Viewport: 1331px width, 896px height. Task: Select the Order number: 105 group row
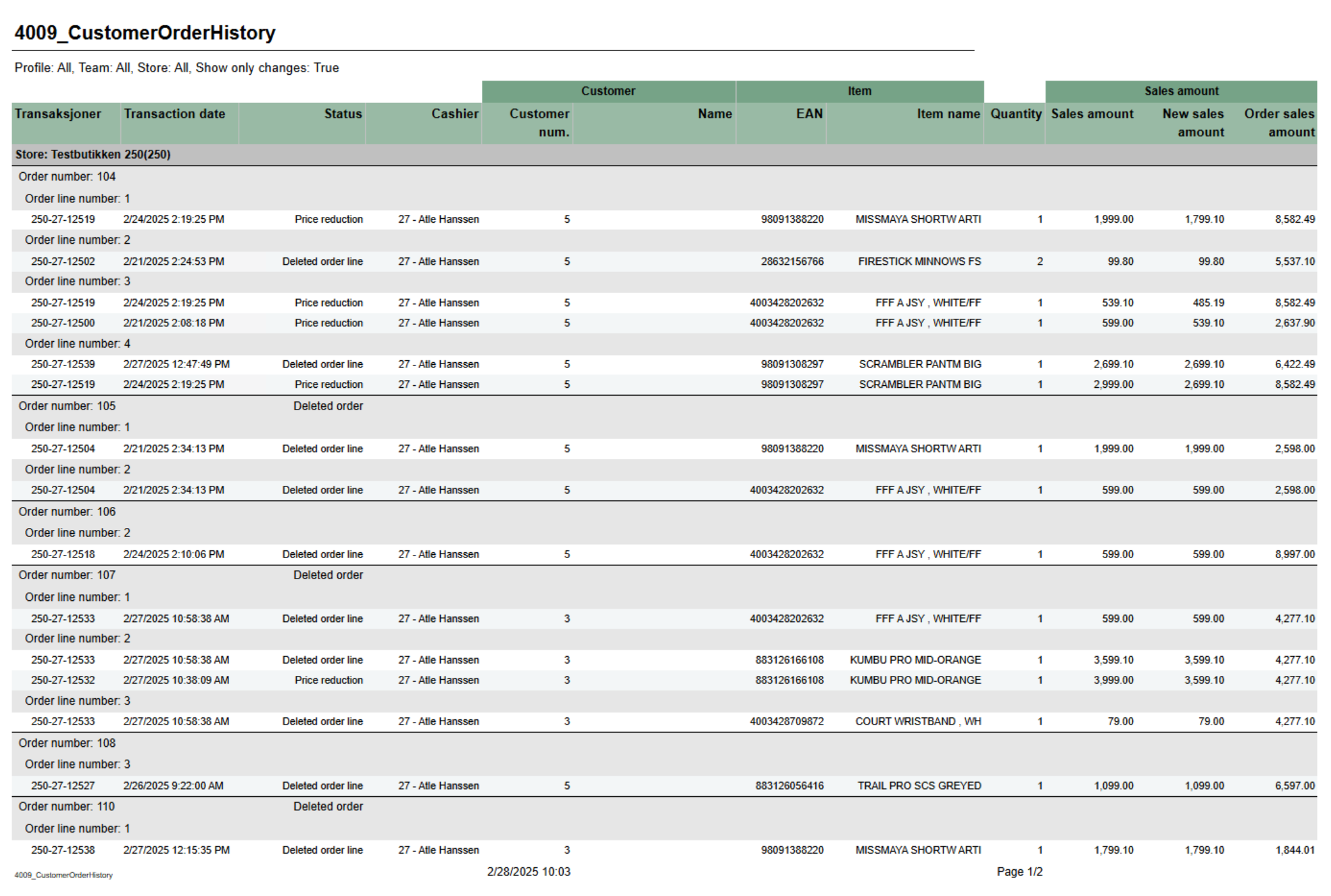point(67,406)
